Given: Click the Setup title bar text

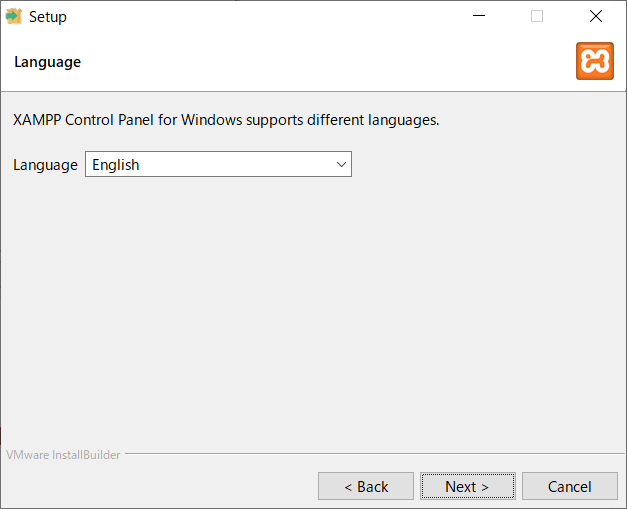Looking at the screenshot, I should point(48,17).
